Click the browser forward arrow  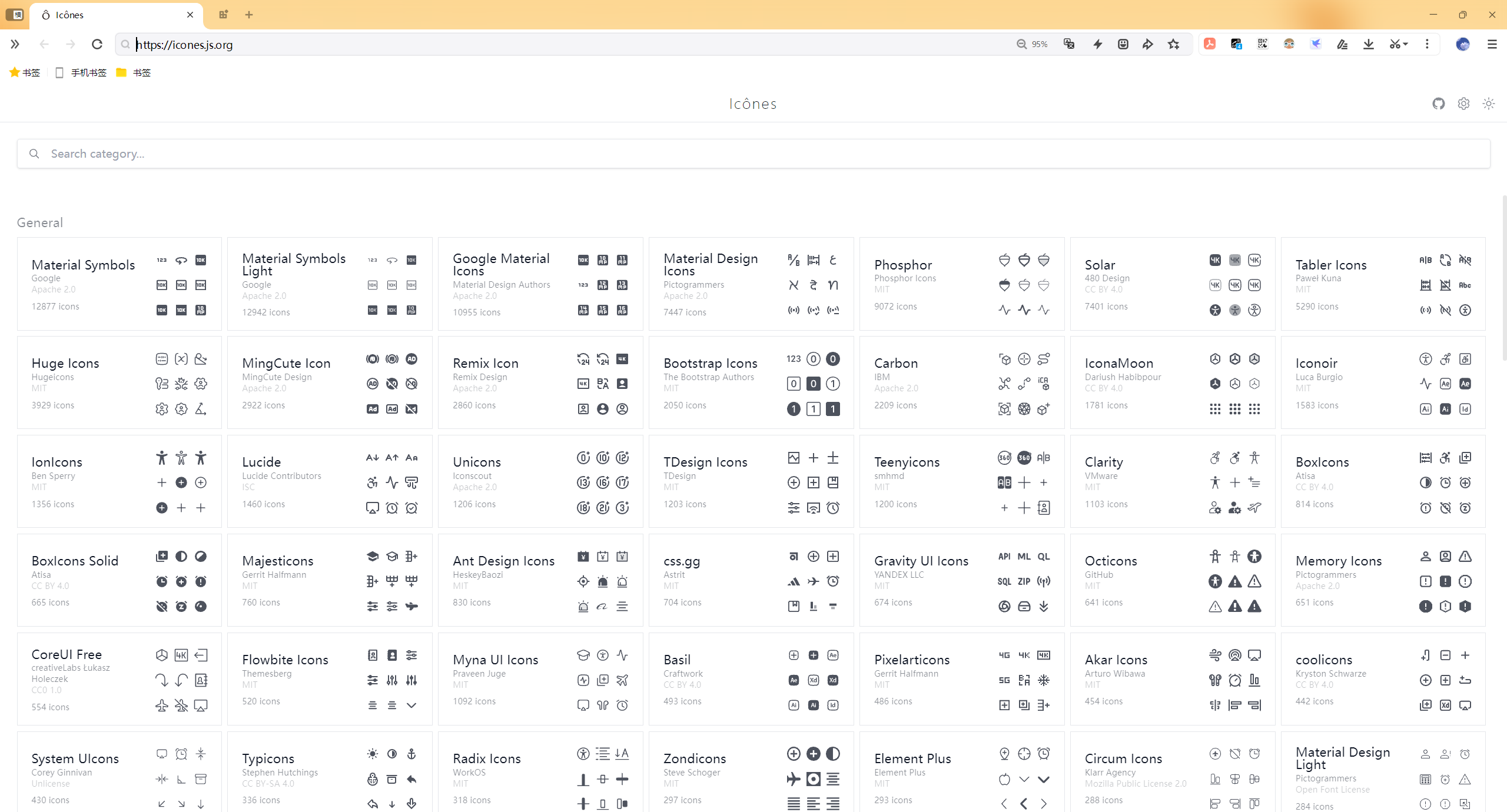[71, 44]
